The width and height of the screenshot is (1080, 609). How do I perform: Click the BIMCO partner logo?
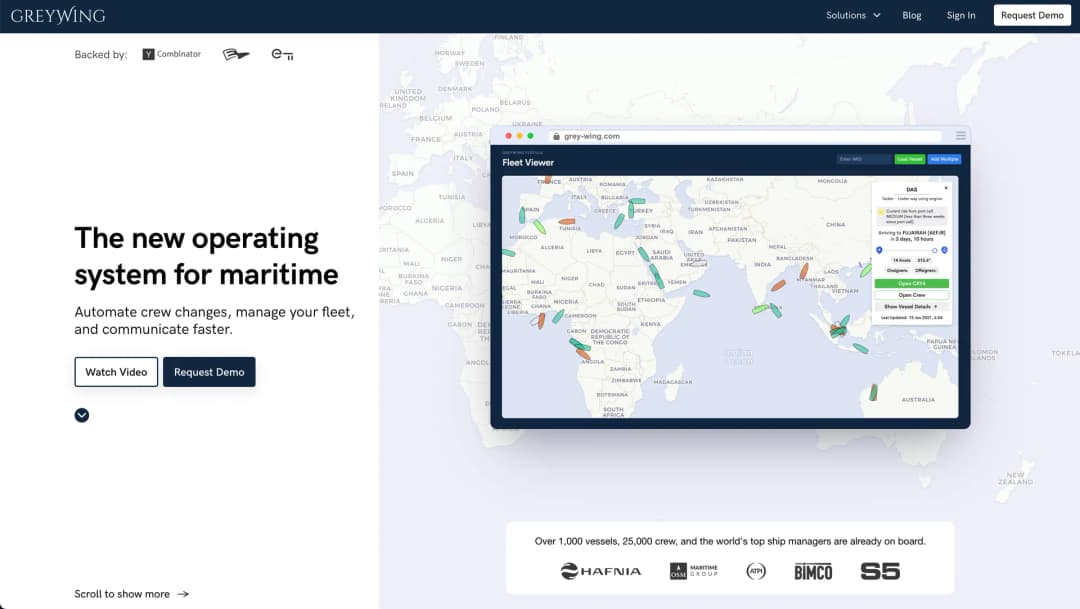[x=813, y=571]
